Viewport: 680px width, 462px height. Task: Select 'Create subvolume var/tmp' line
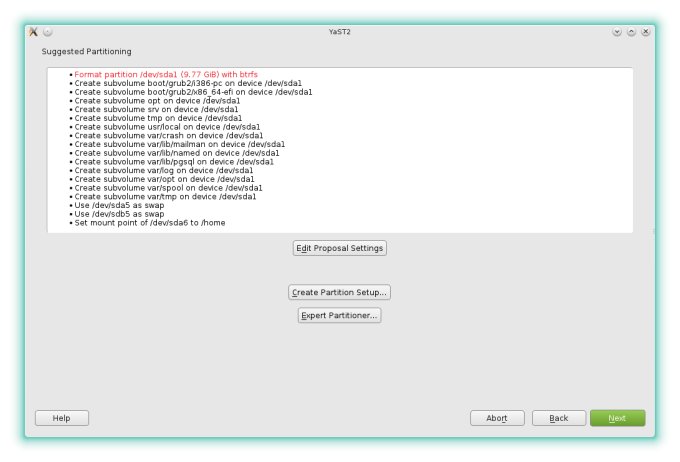click(x=165, y=197)
